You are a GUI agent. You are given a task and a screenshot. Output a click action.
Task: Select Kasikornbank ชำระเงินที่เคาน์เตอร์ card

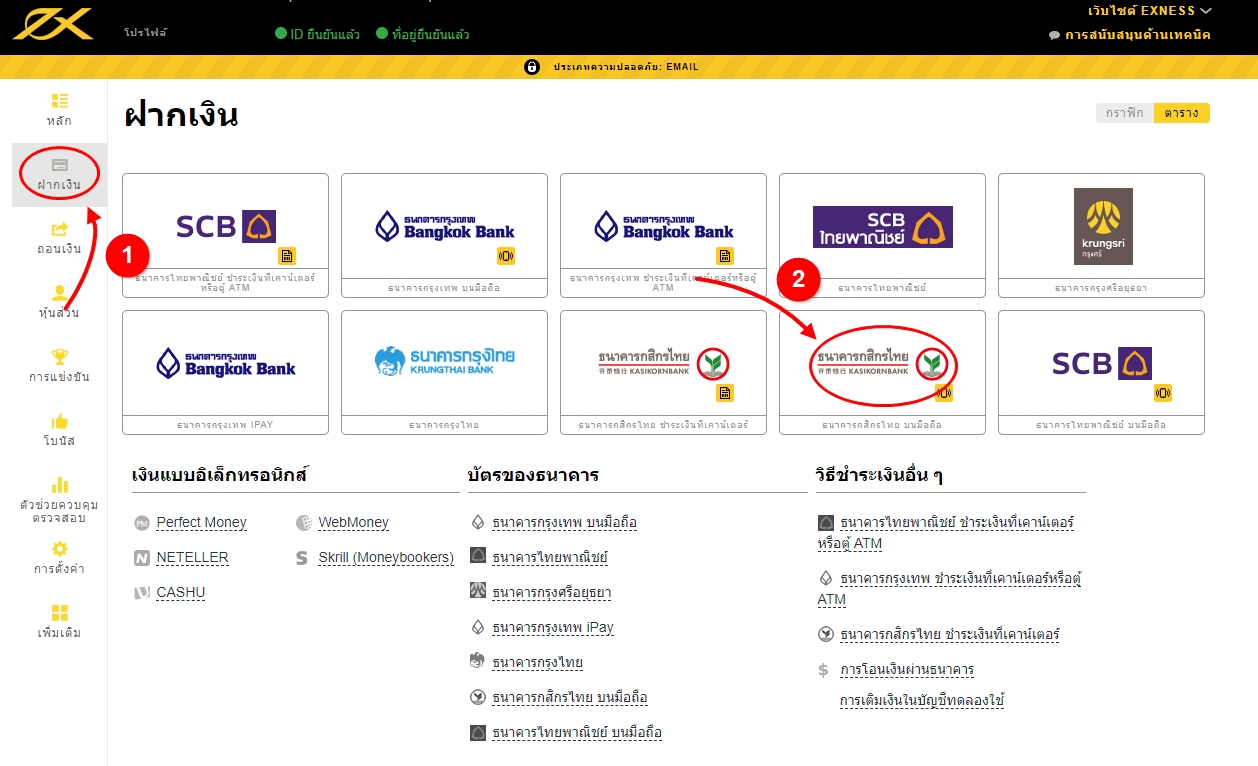point(663,372)
